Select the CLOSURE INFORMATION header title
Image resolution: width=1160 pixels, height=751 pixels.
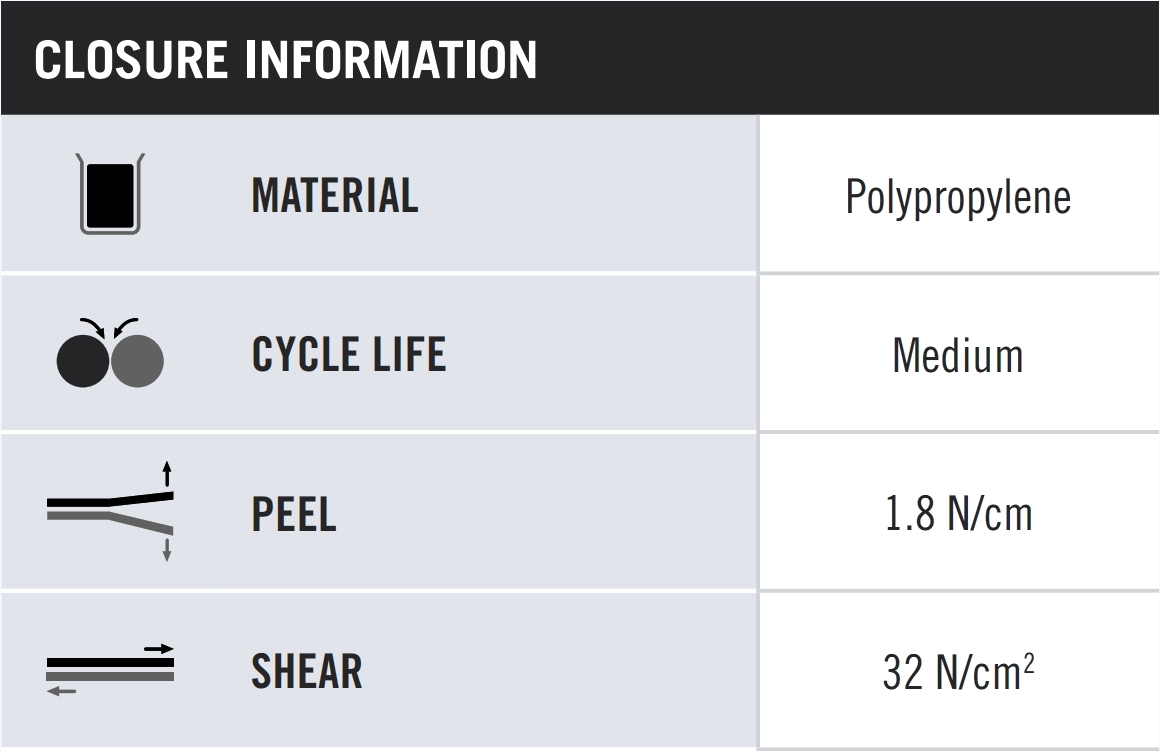point(286,60)
